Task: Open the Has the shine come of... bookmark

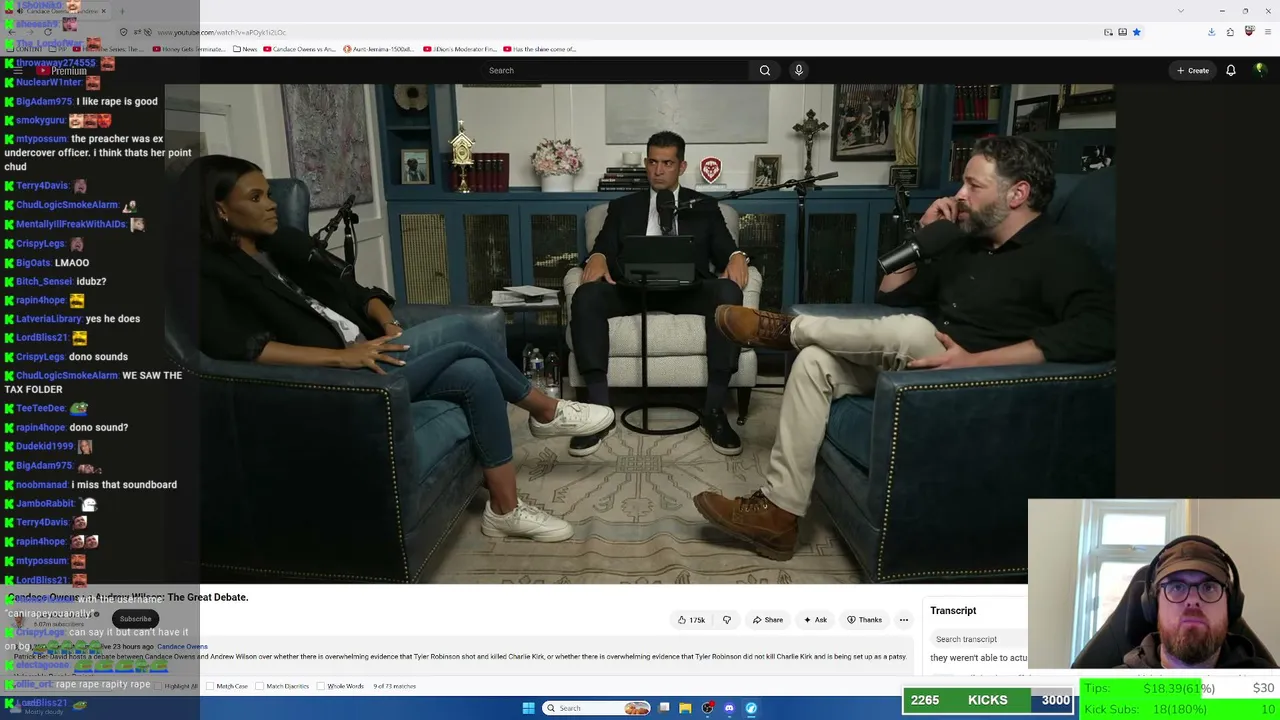Action: coord(540,49)
